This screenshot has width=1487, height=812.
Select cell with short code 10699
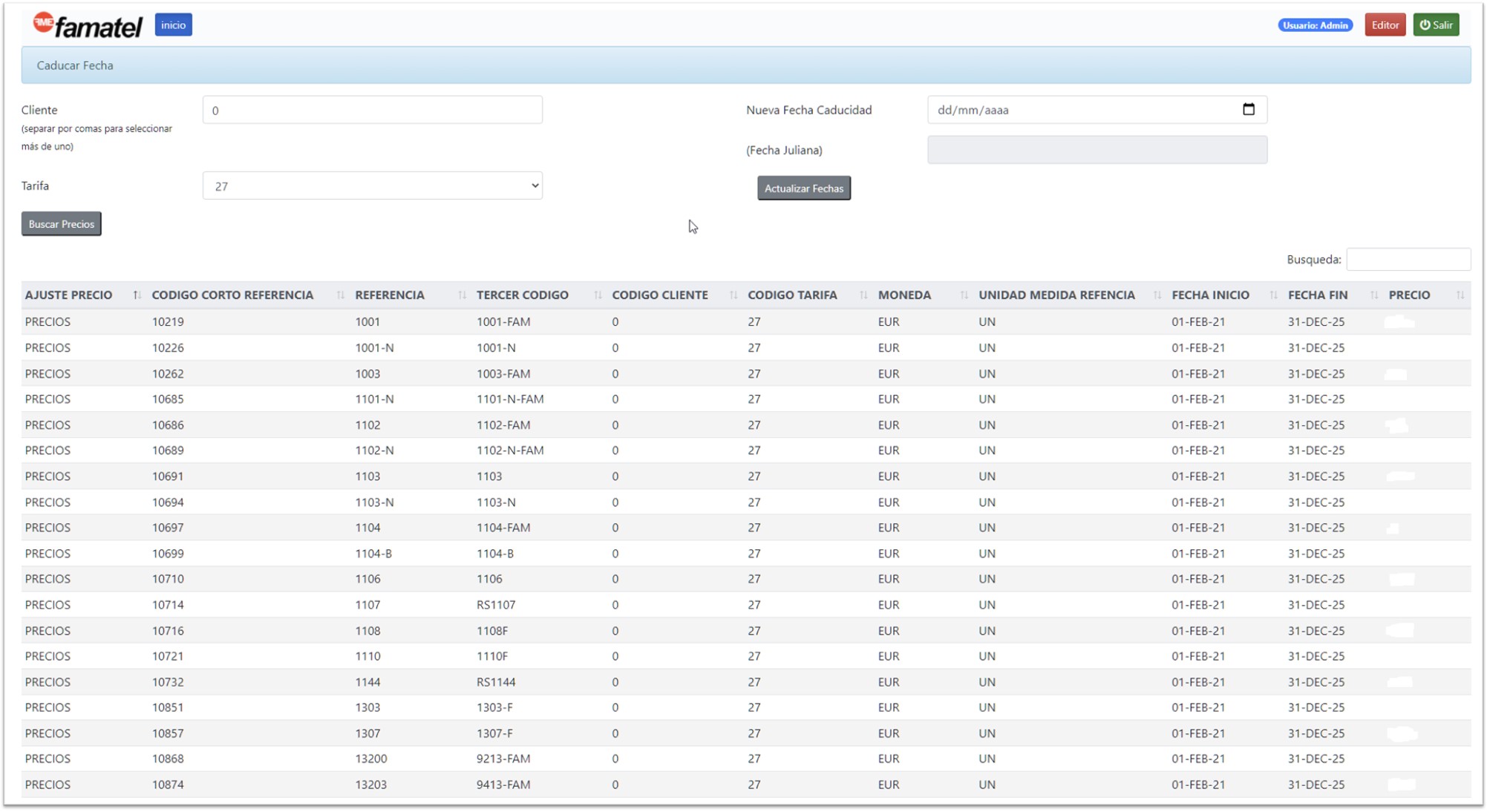168,554
